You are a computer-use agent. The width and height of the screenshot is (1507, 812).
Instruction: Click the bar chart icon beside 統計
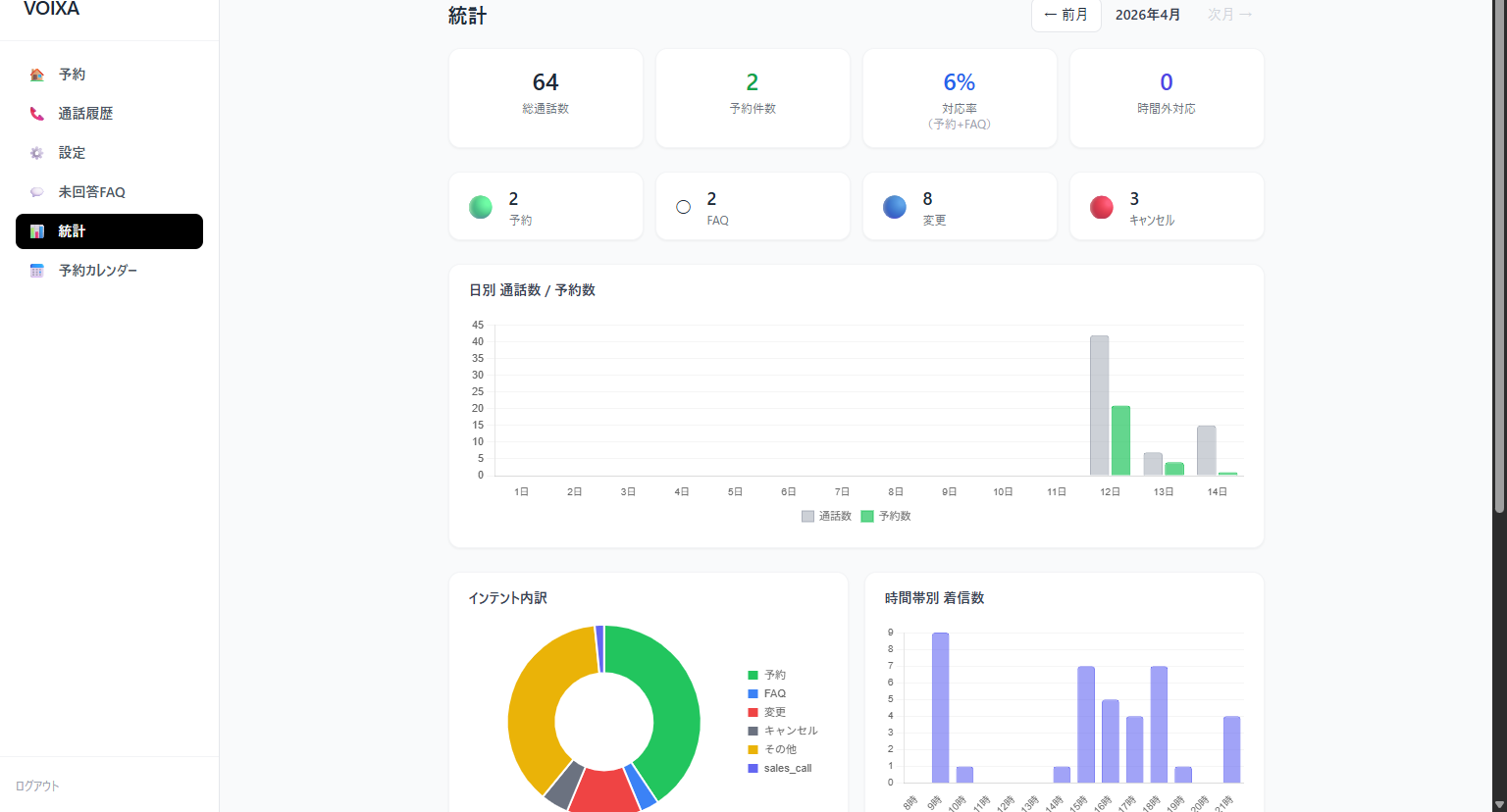click(37, 231)
